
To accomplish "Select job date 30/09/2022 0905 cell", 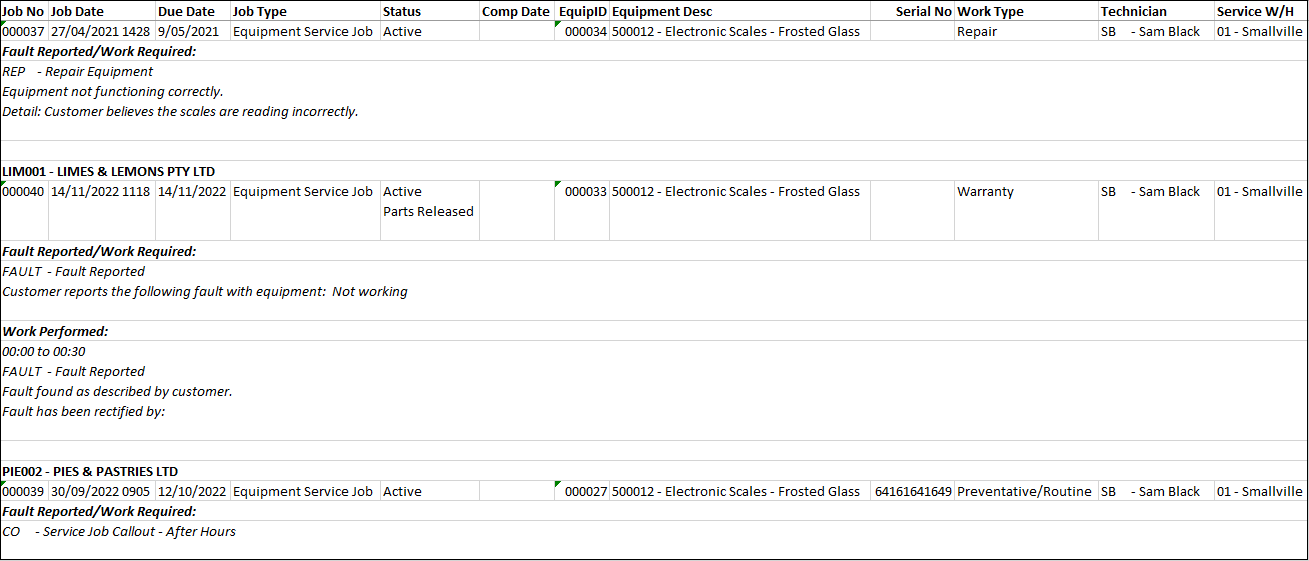I will [x=100, y=492].
